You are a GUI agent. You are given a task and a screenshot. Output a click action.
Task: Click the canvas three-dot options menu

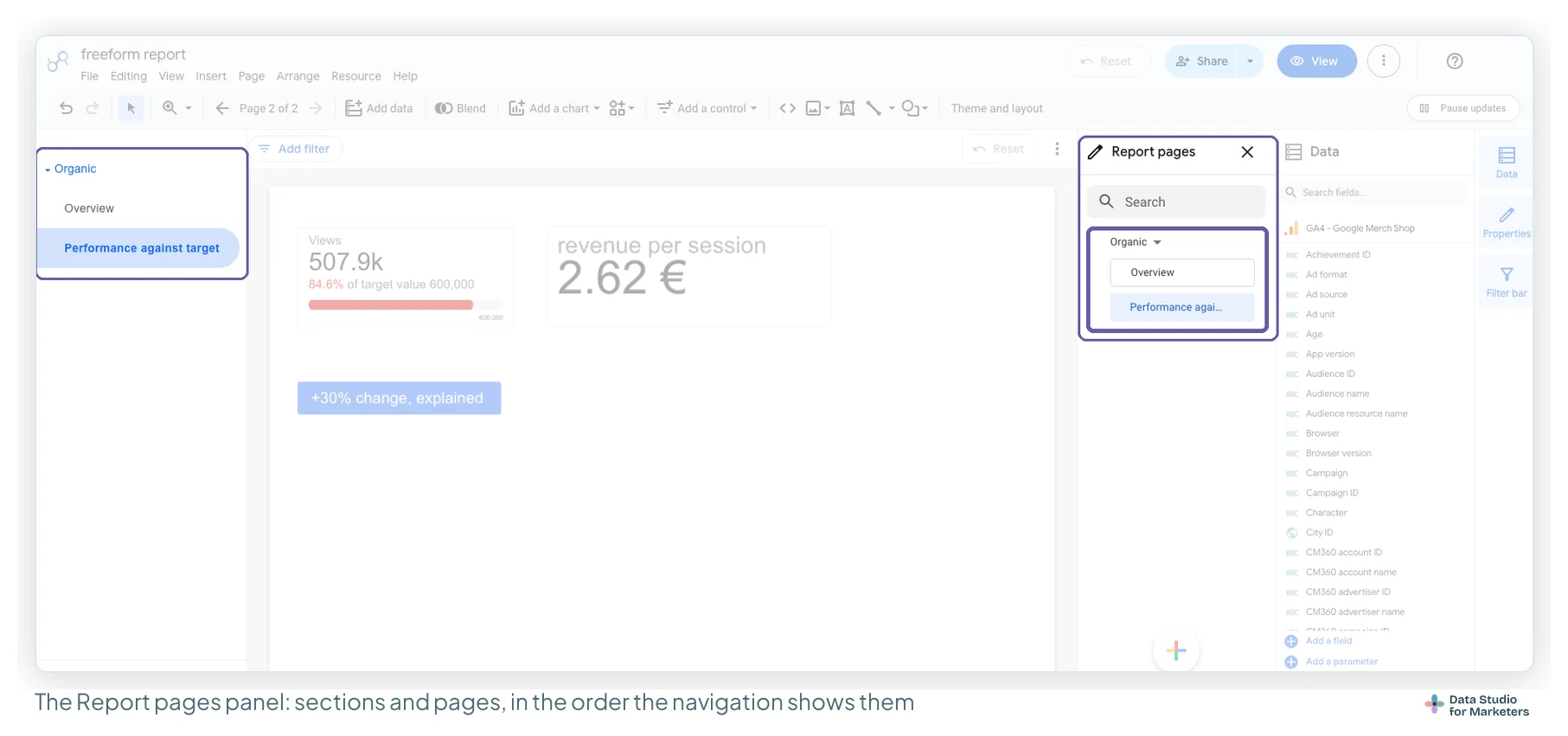click(x=1057, y=149)
